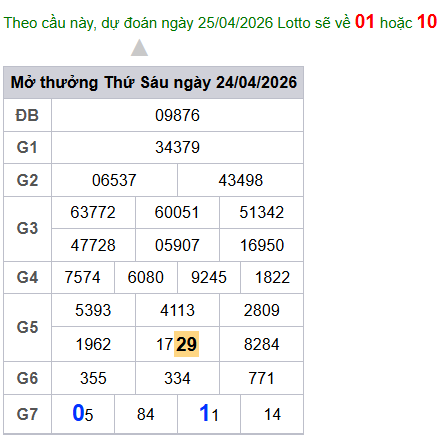Click the G4 row label
This screenshot has height=440, width=440.
[x=27, y=277]
